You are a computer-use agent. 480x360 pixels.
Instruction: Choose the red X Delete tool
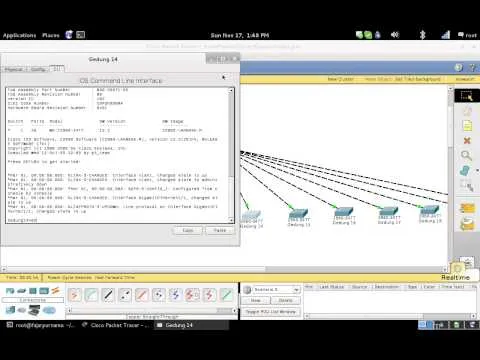point(467,141)
